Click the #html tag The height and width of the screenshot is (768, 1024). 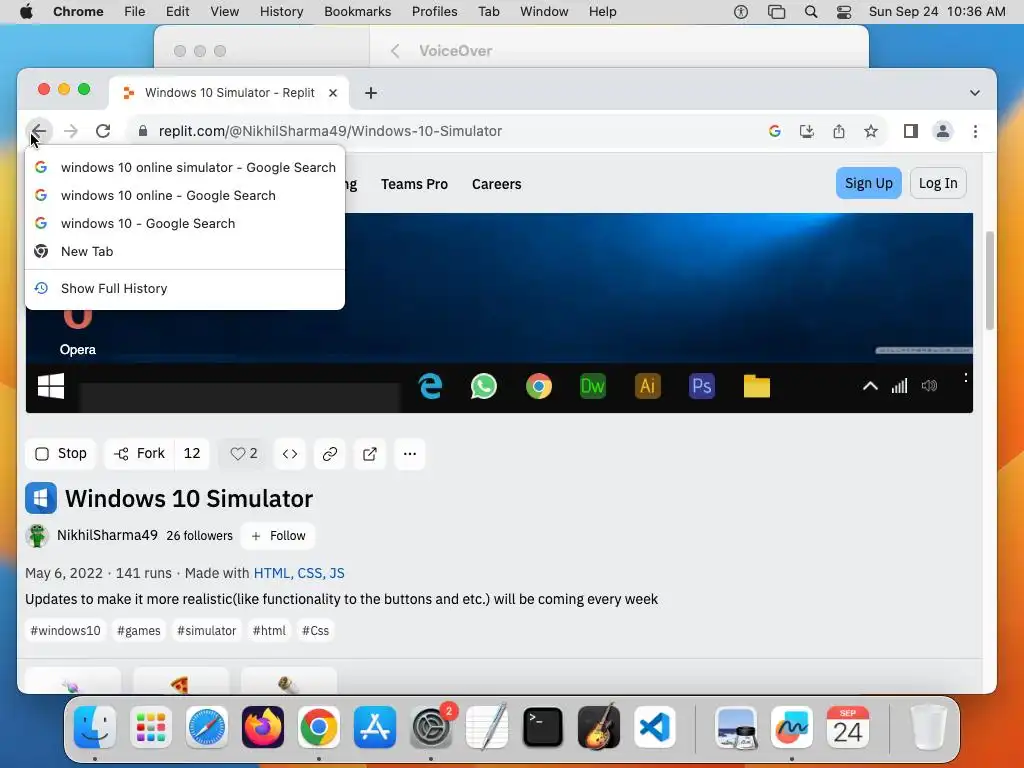pos(269,631)
